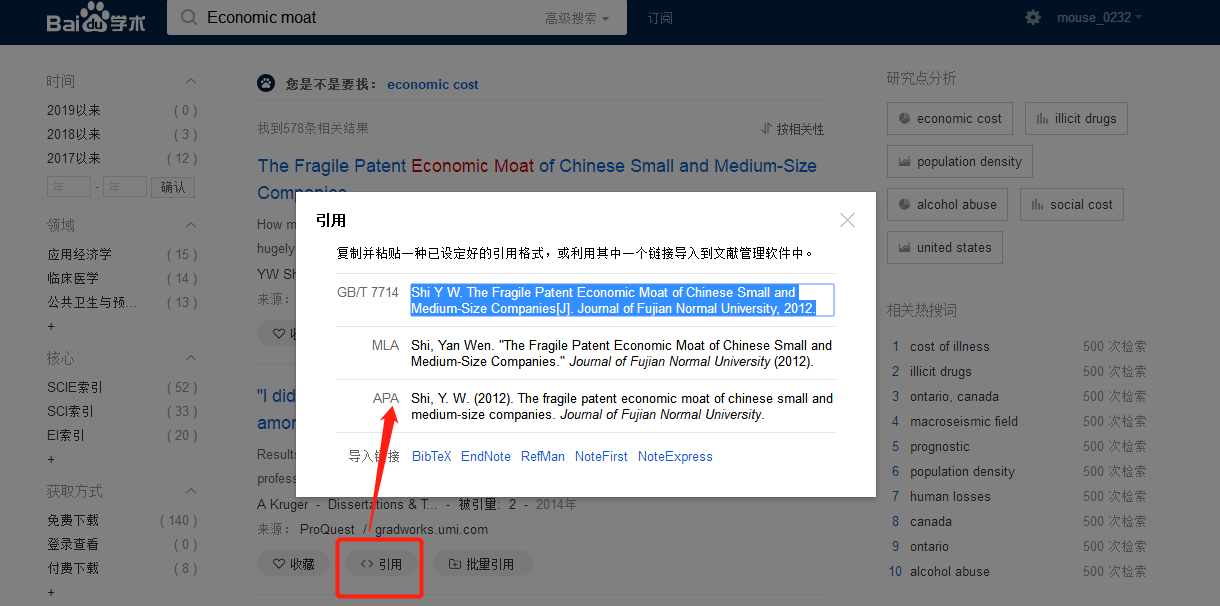Click author A Kruger

click(x=282, y=504)
